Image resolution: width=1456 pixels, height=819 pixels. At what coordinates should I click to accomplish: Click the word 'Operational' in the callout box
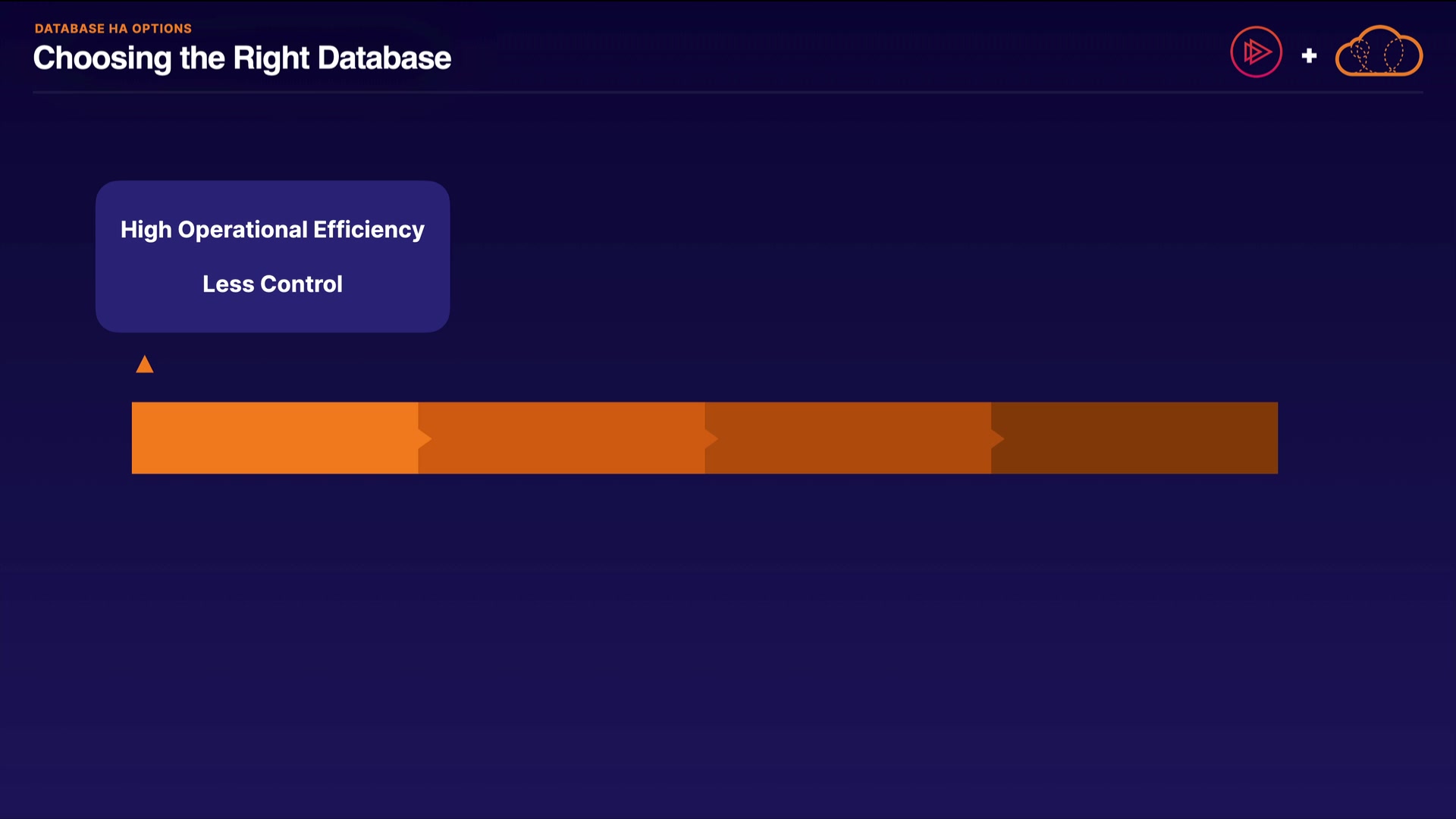[x=243, y=230]
